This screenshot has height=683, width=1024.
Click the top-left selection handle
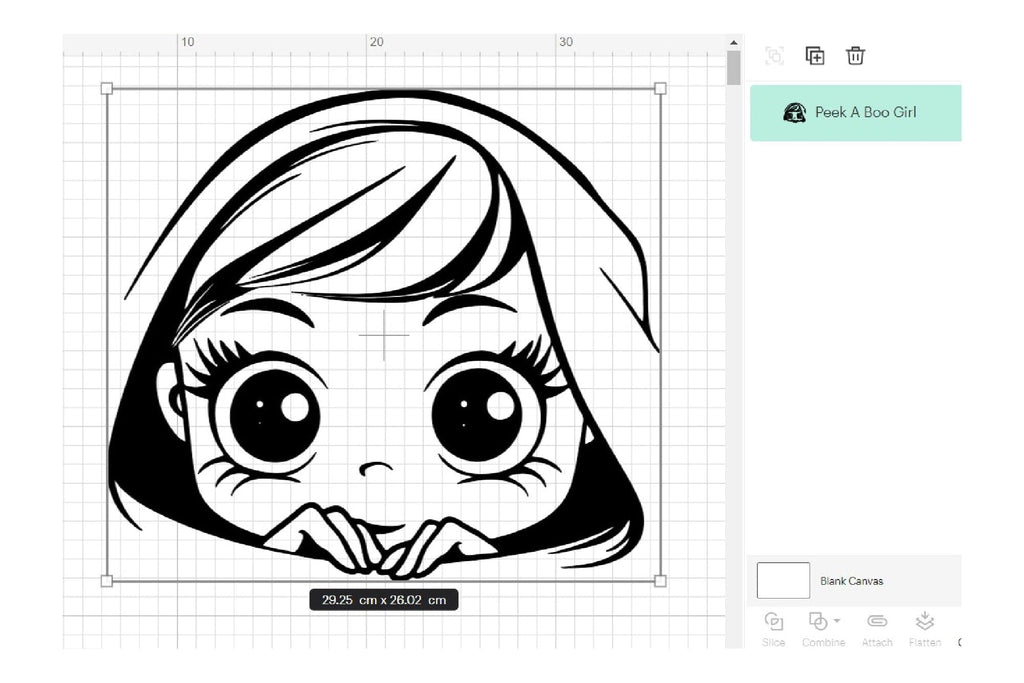107,86
